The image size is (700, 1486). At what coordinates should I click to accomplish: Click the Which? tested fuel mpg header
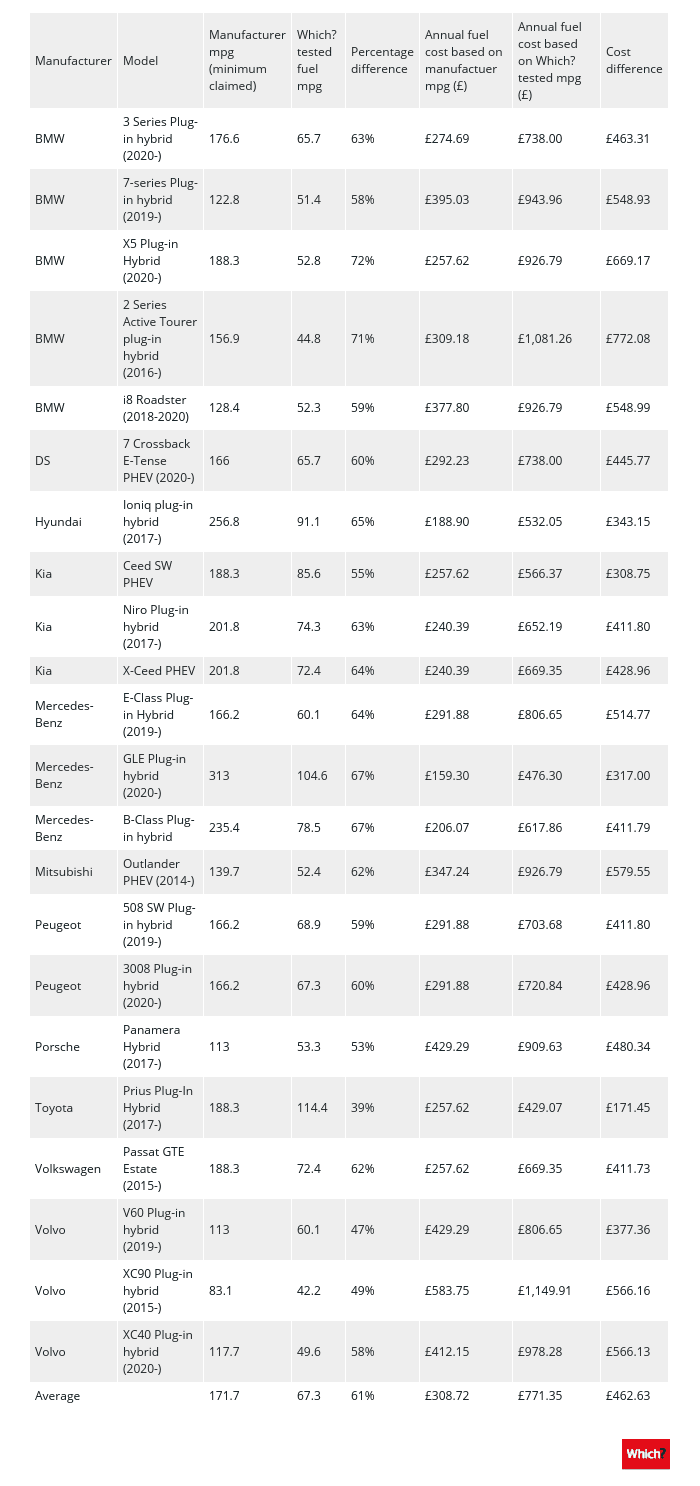point(315,60)
